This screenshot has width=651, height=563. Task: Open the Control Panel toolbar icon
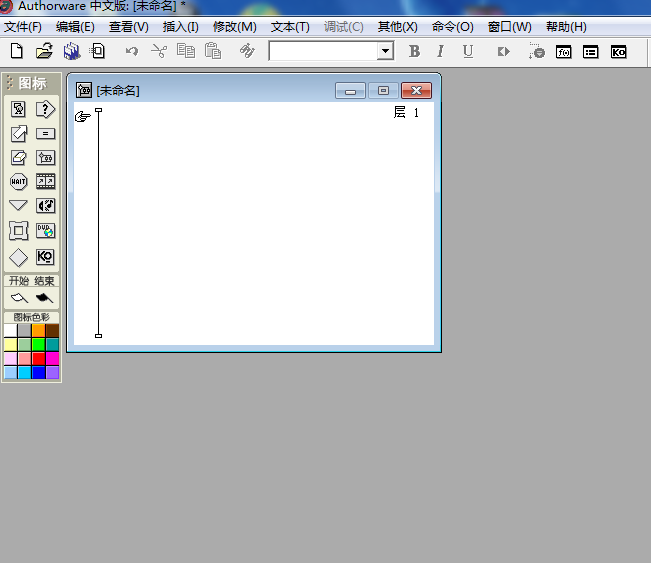coord(537,51)
